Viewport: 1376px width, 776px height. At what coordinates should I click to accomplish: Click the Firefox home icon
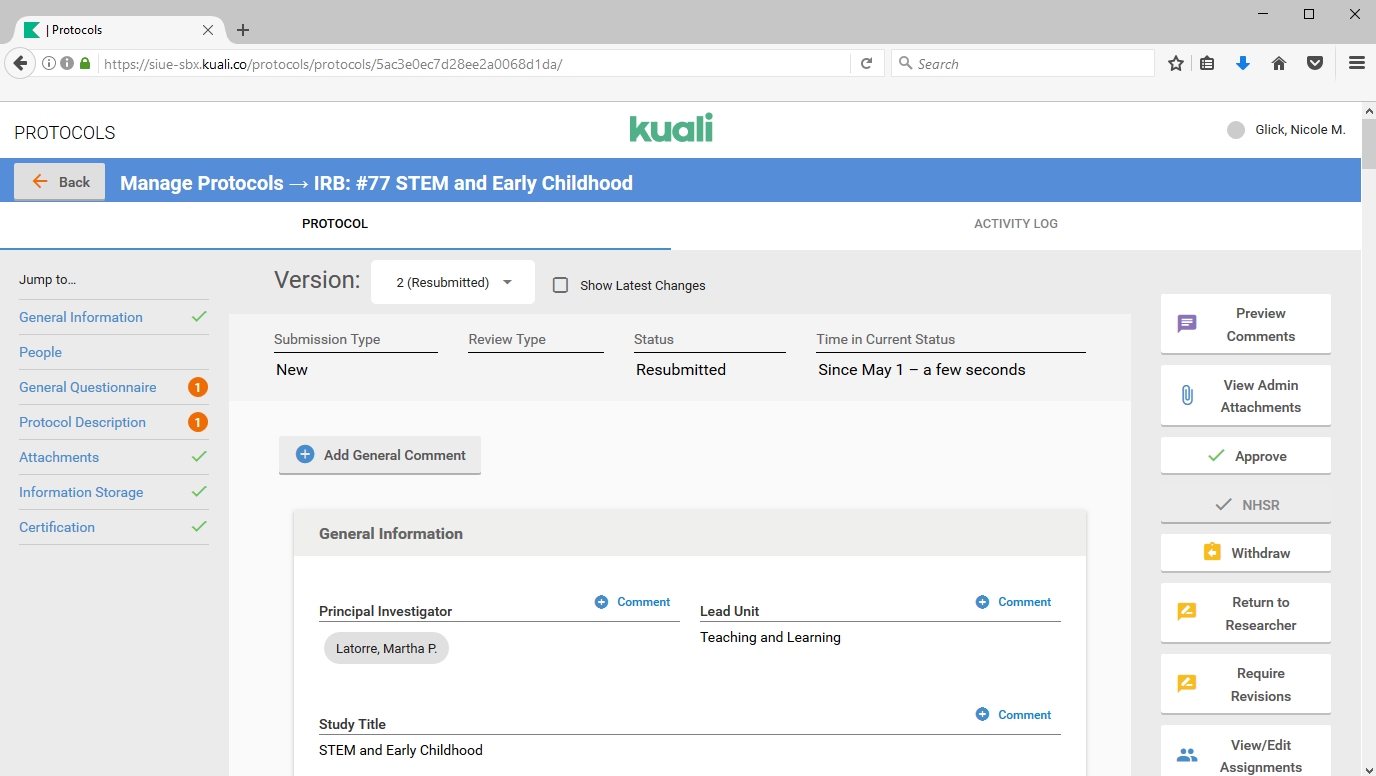click(1278, 64)
